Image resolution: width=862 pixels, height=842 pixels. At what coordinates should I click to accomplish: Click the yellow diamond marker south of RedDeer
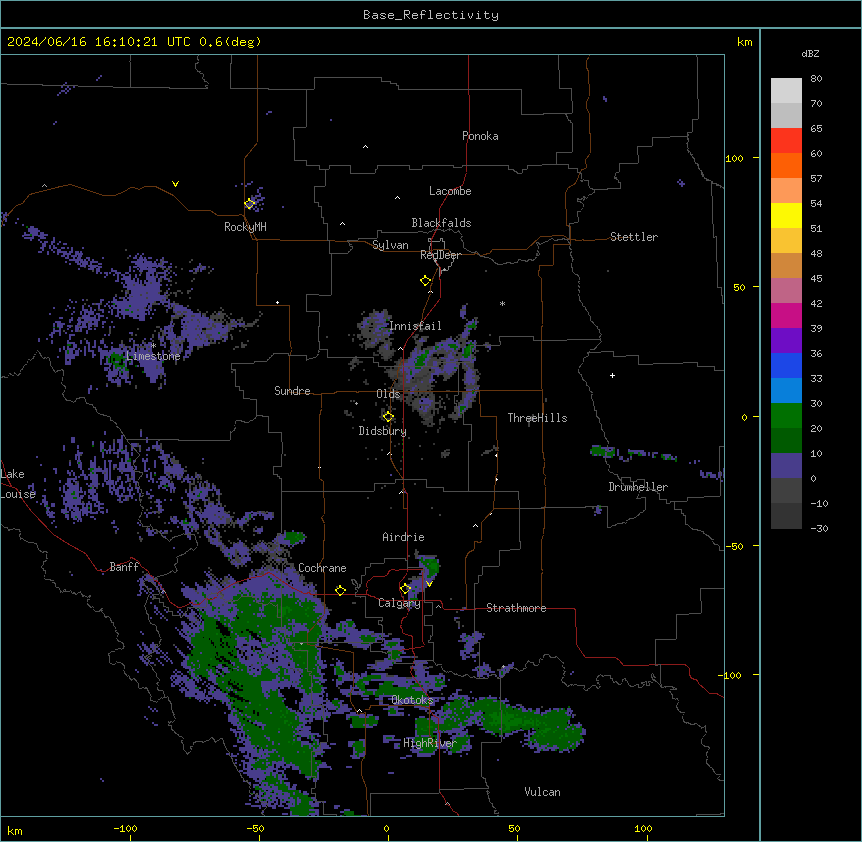tap(425, 281)
